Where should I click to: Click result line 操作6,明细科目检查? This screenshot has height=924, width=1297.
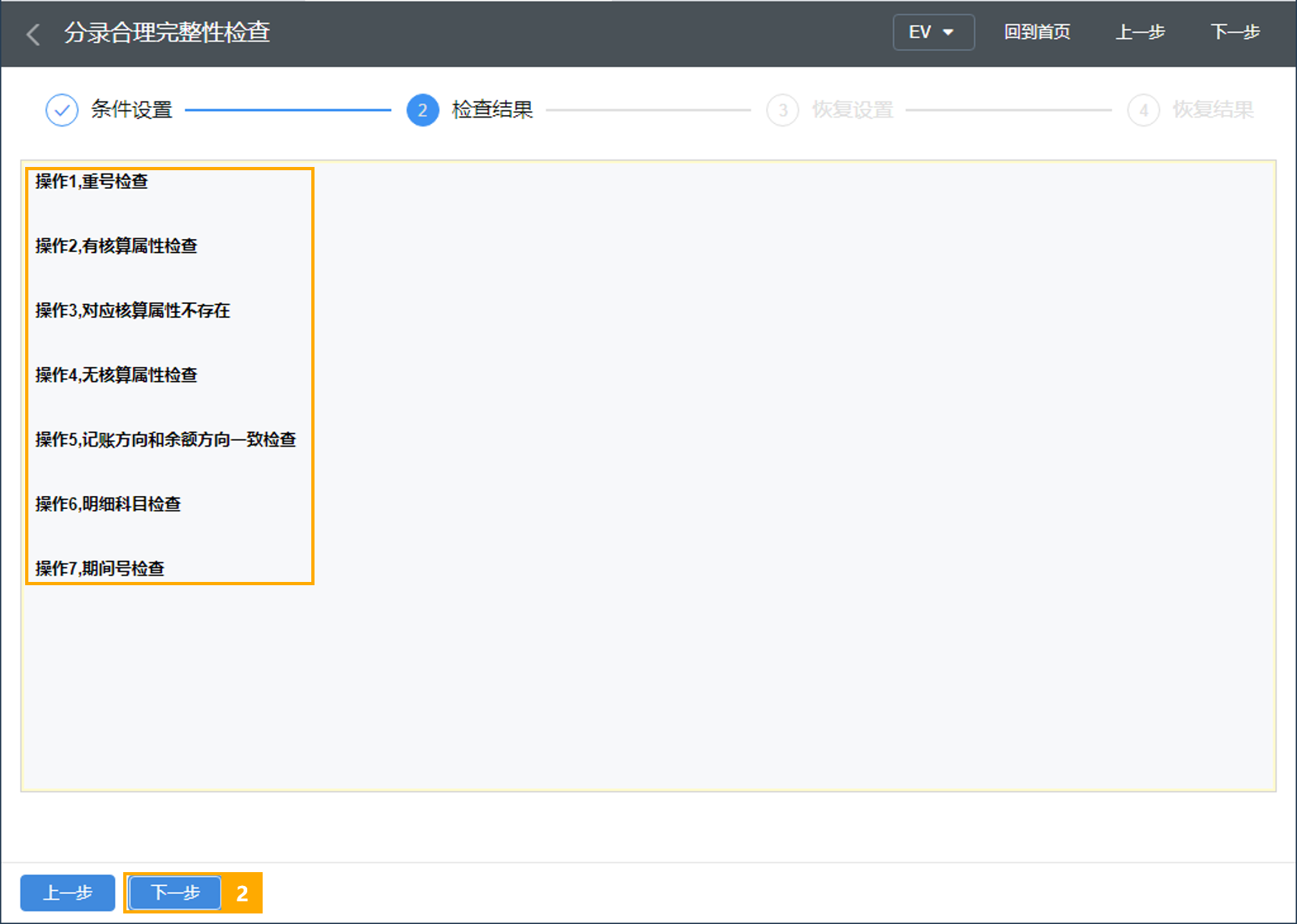click(x=109, y=504)
